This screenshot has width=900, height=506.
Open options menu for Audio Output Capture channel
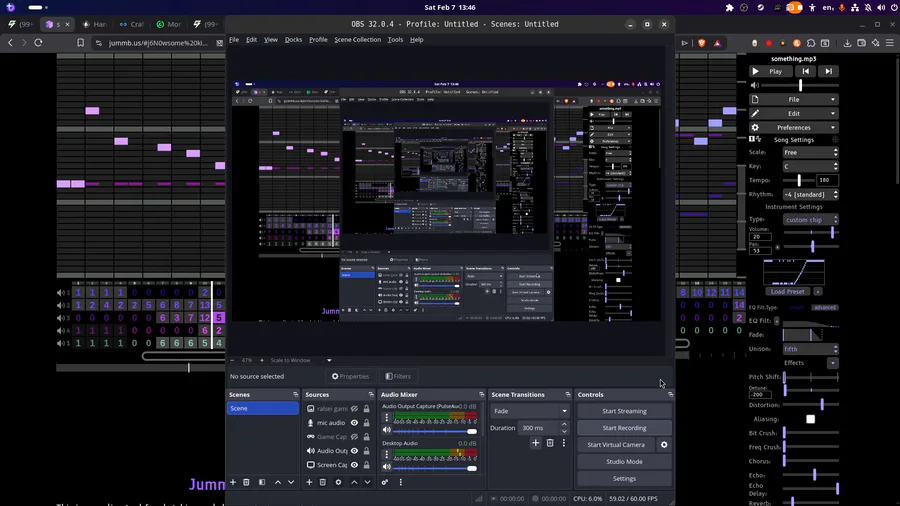tap(386, 417)
